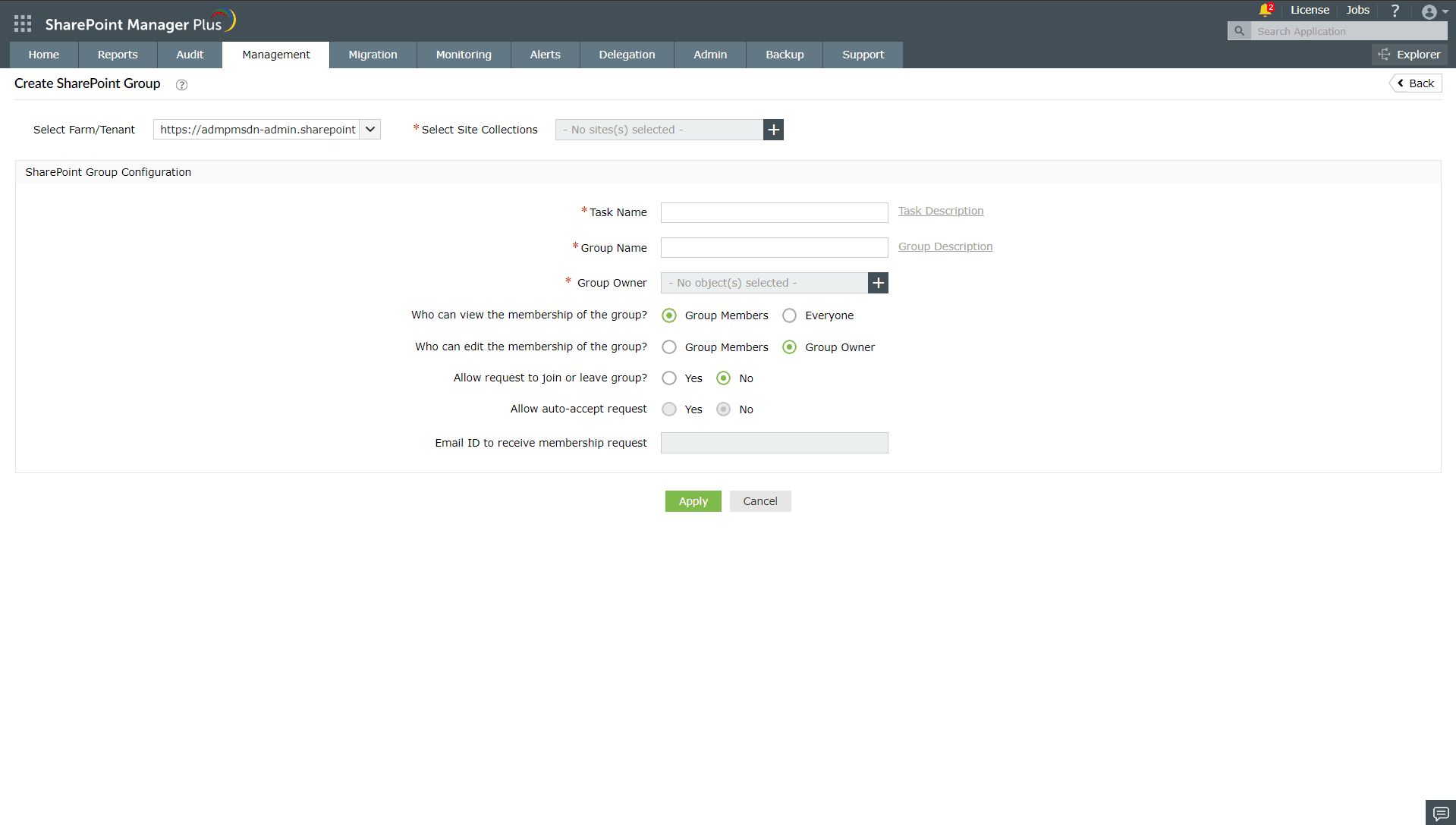
Task: Open the chat feedback icon
Action: coord(1441,813)
